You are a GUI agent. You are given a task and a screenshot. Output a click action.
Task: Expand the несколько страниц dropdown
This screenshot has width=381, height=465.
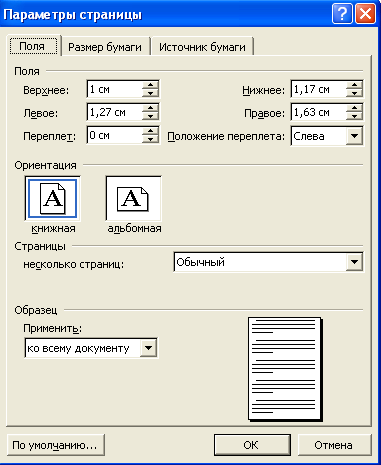(x=354, y=262)
